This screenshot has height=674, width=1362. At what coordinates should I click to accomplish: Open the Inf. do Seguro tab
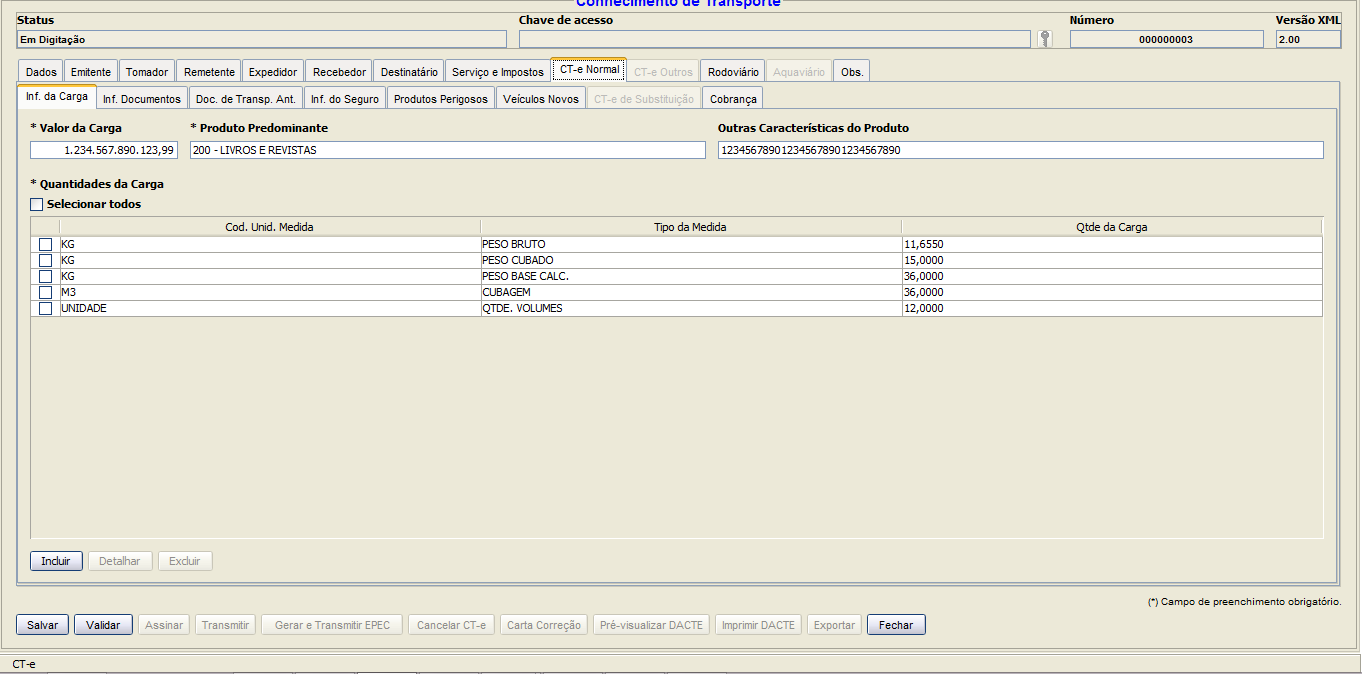click(344, 99)
